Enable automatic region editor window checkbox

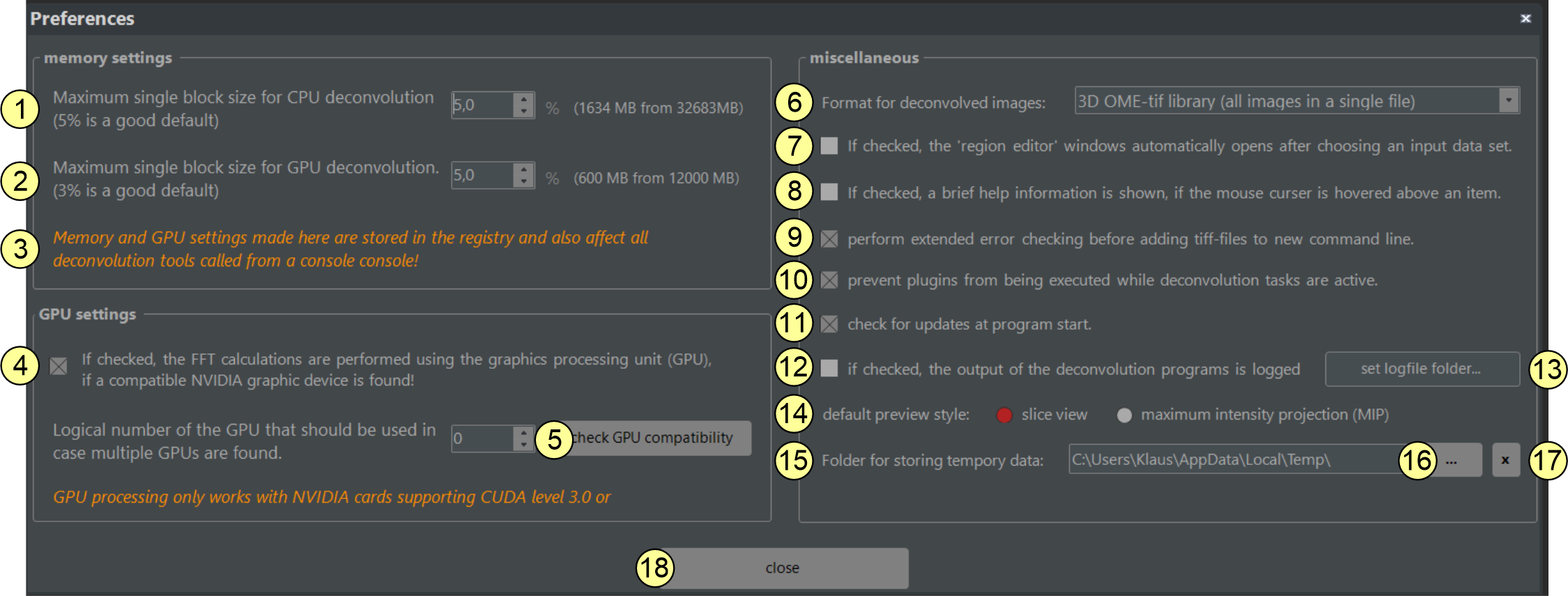(x=829, y=146)
